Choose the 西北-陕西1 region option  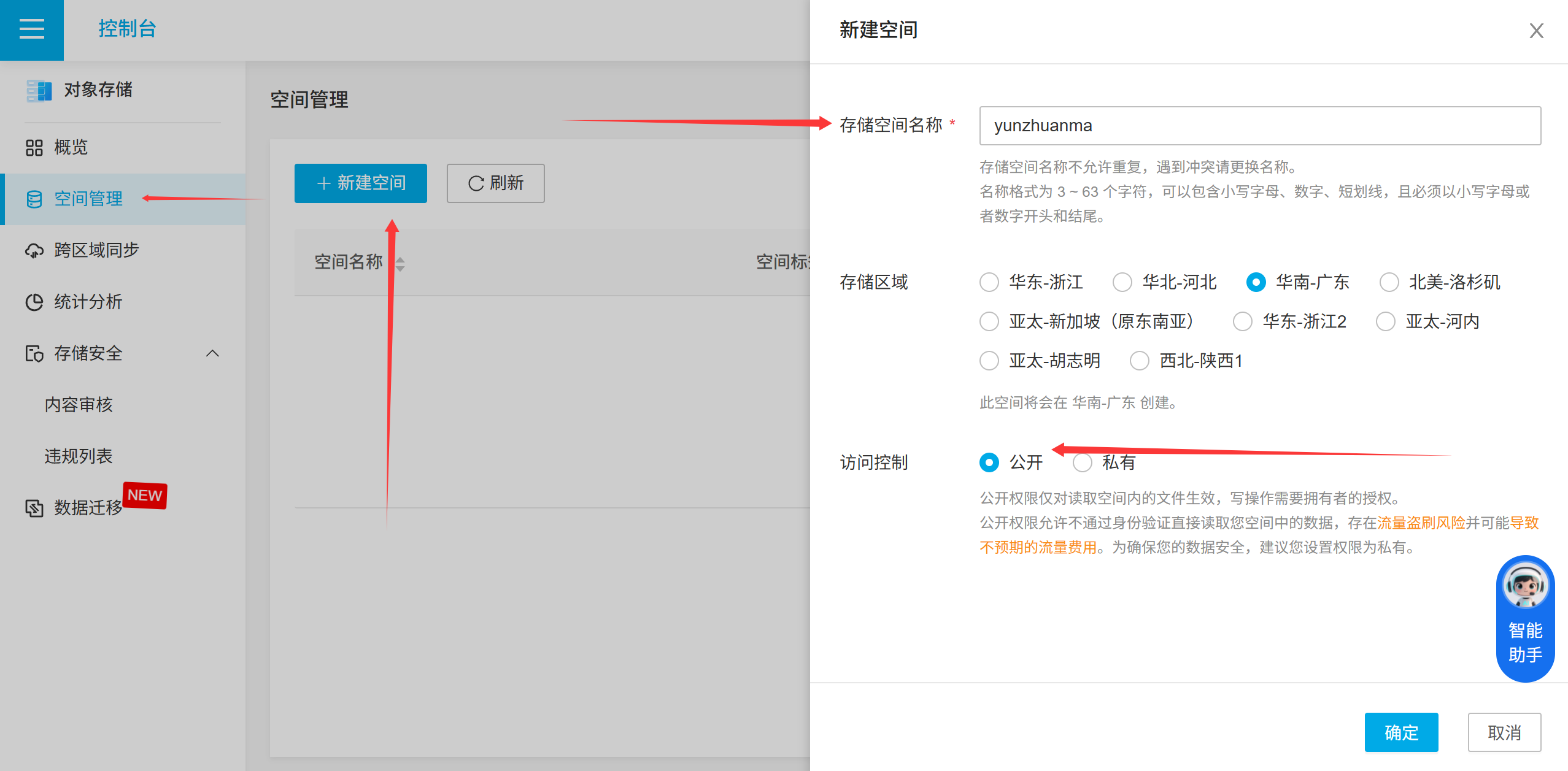[1140, 361]
